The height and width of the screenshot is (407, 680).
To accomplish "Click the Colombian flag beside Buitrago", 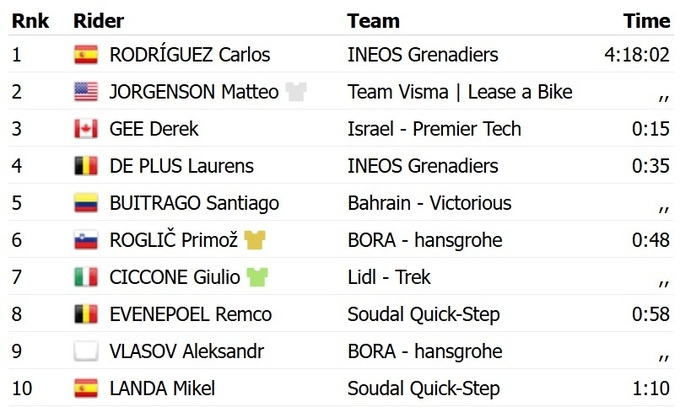I will click(x=86, y=203).
